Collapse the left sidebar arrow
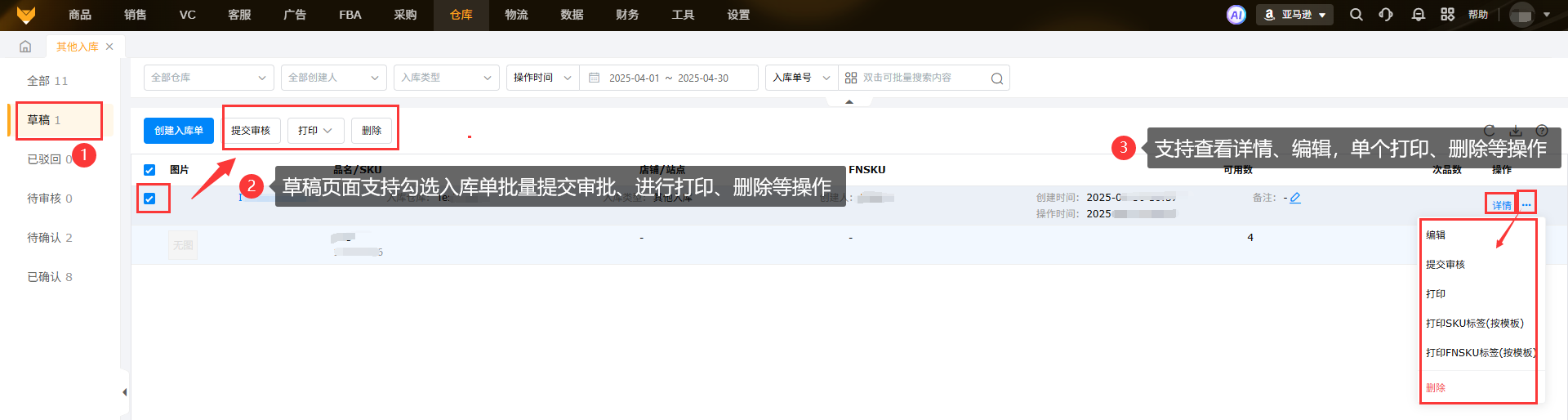The width and height of the screenshot is (1568, 420). (x=124, y=392)
